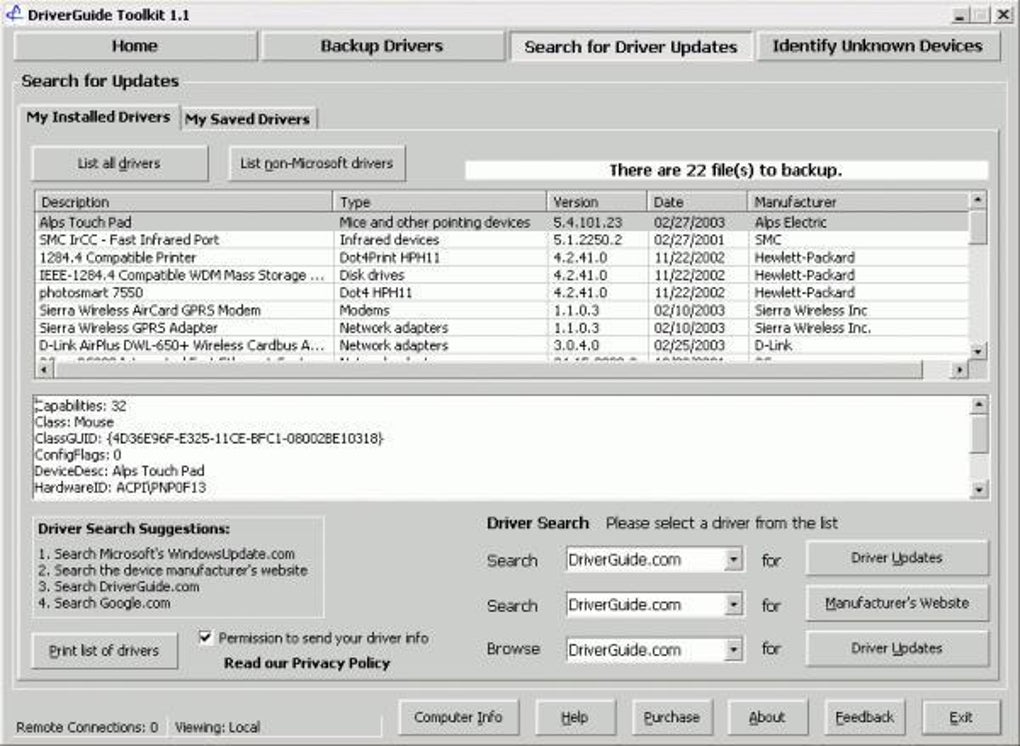The height and width of the screenshot is (746, 1020).
Task: Click driver list scroll down arrow
Action: (978, 351)
